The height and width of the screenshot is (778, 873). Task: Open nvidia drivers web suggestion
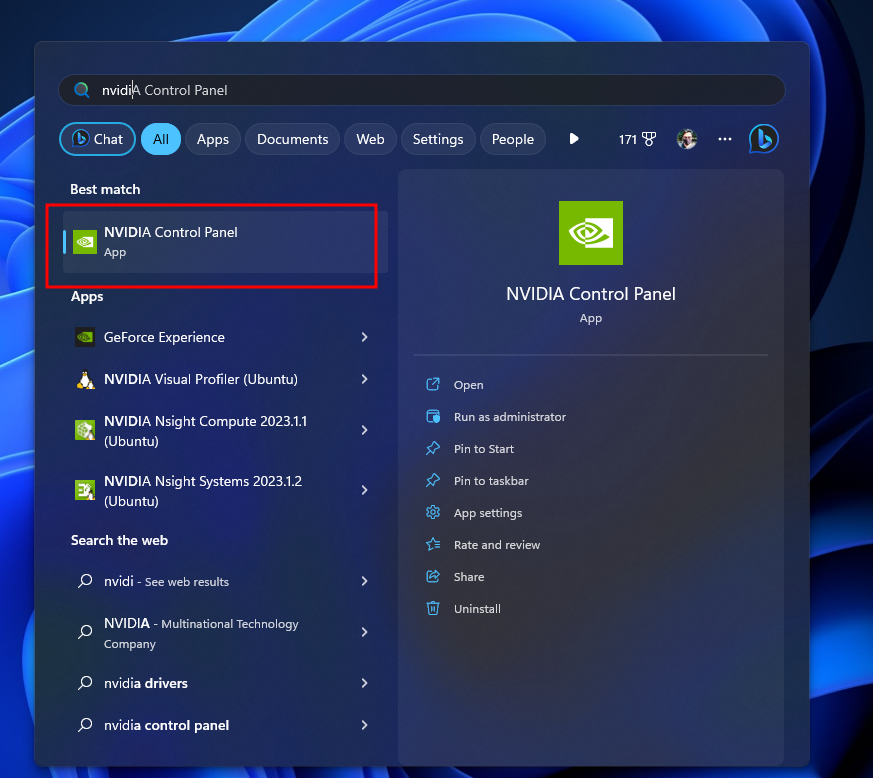pyautogui.click(x=146, y=683)
